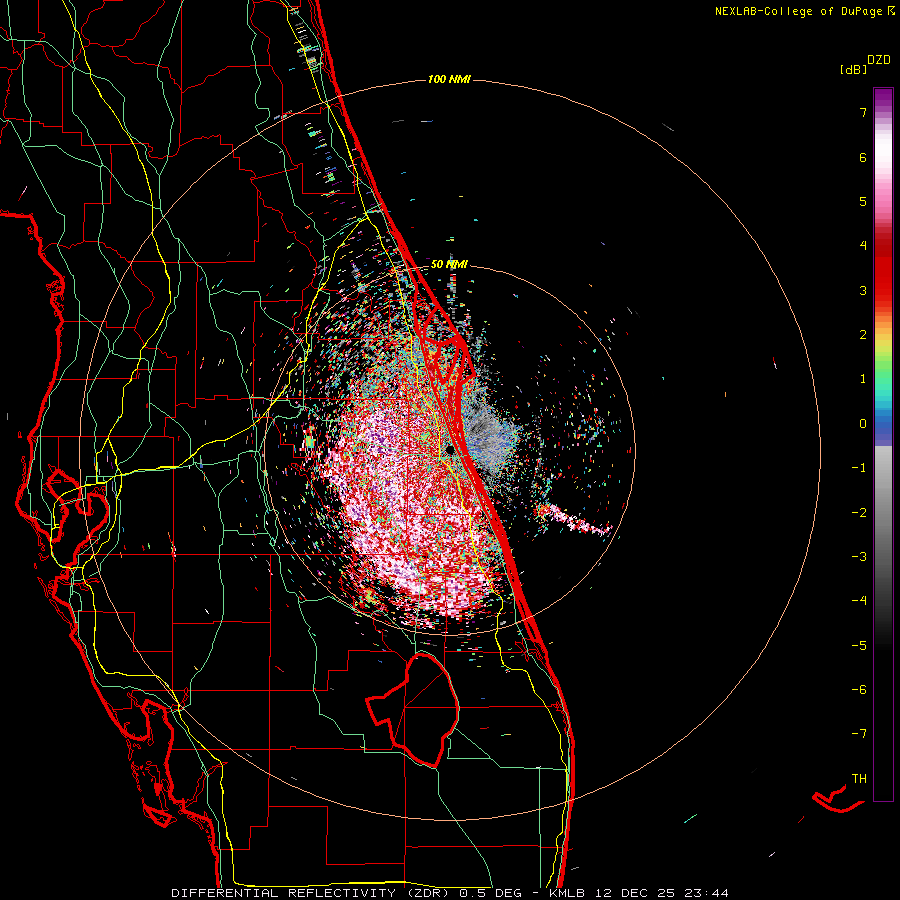Click the KMLB station identifier in caption
This screenshot has height=900, width=900.
[x=566, y=893]
